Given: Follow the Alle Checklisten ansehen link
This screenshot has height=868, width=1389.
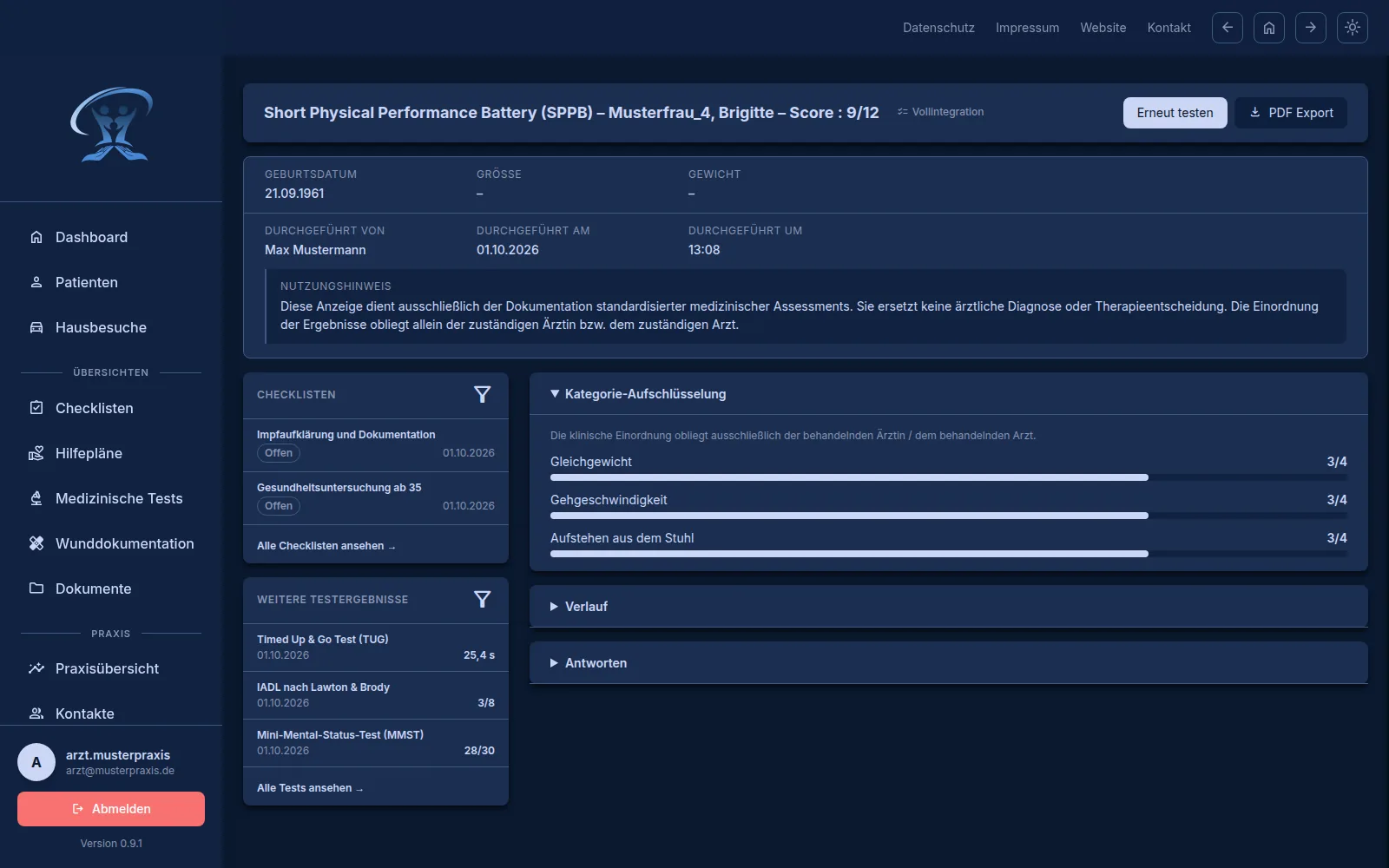Looking at the screenshot, I should tap(326, 546).
